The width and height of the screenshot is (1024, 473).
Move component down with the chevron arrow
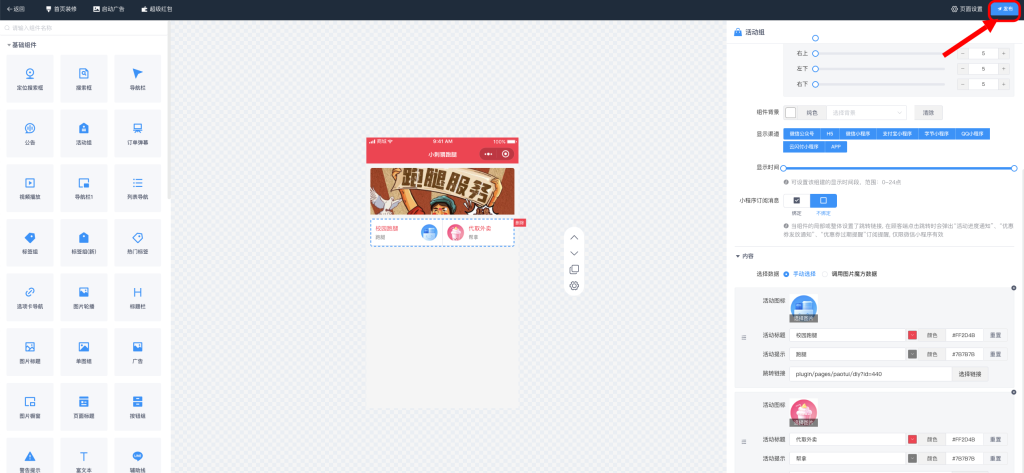coord(574,253)
